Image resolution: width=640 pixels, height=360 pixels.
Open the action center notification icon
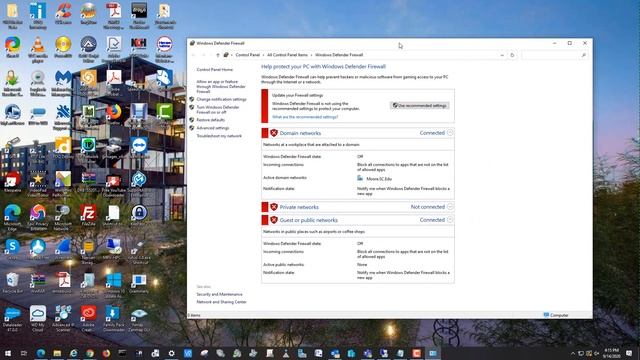(629, 353)
